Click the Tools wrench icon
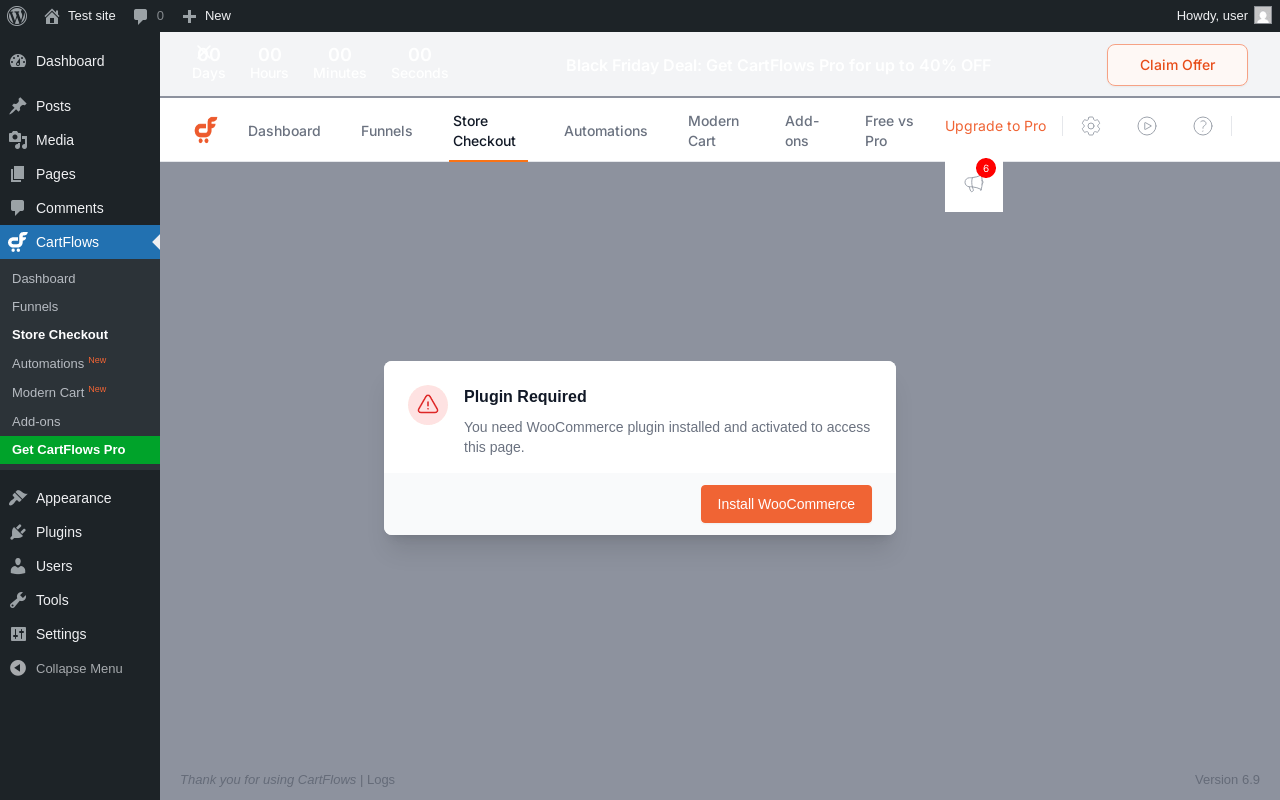 18,600
